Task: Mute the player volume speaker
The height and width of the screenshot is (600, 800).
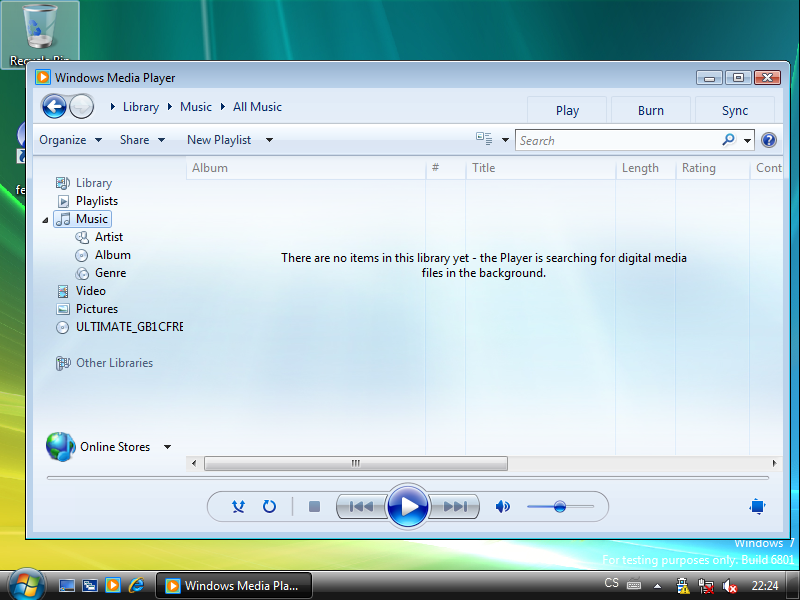Action: [503, 507]
